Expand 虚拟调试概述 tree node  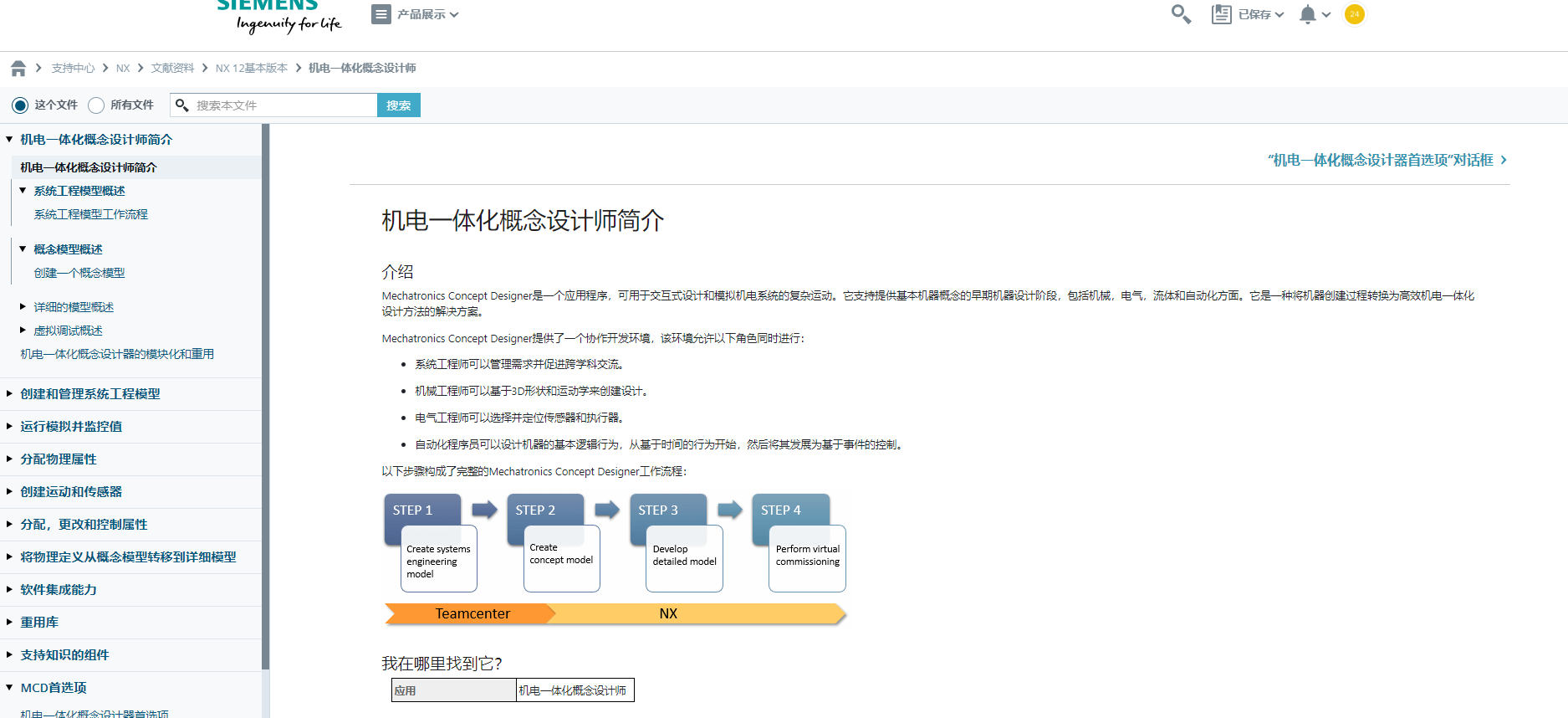tap(23, 331)
